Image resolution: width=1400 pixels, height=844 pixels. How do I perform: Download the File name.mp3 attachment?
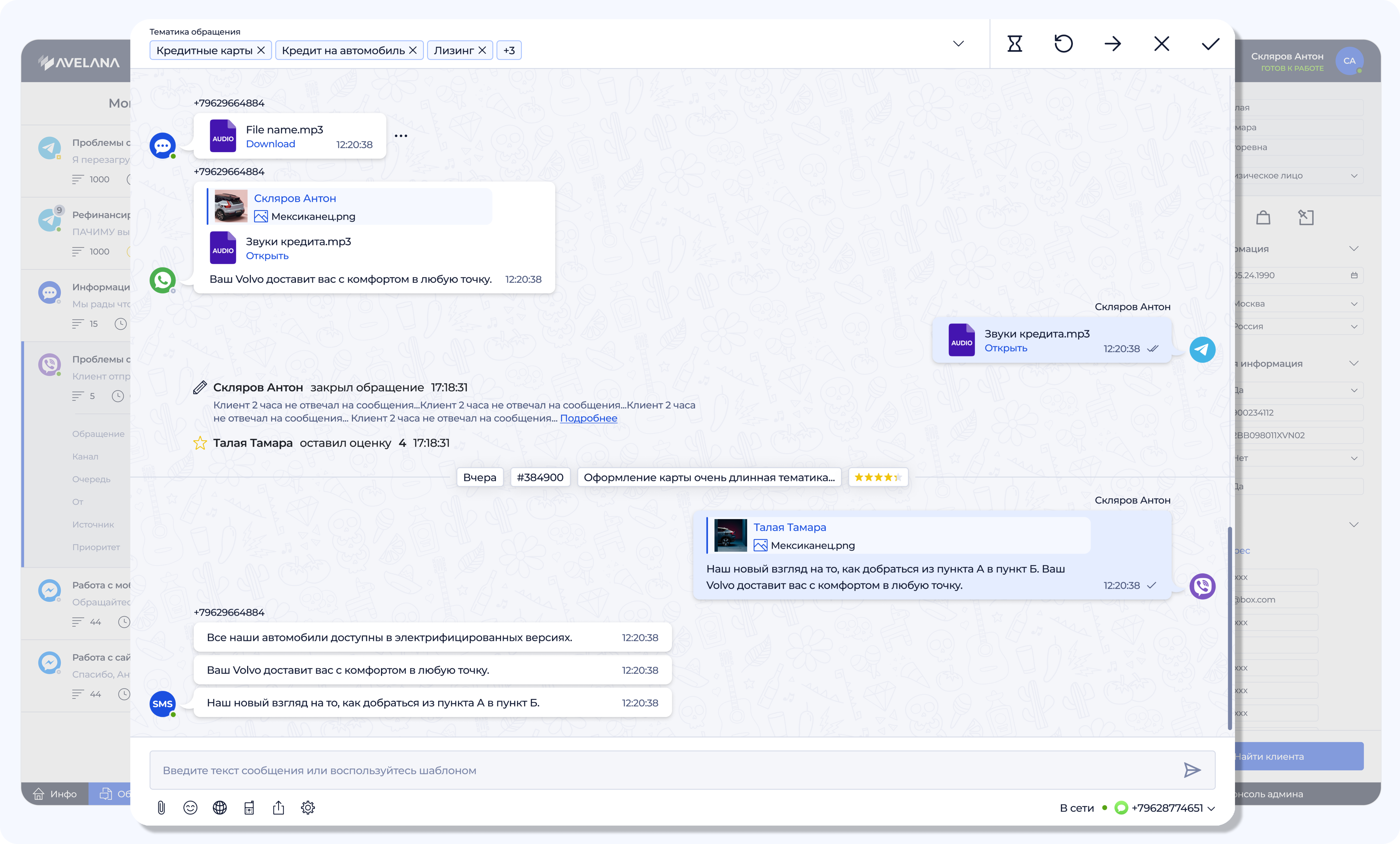pyautogui.click(x=271, y=144)
